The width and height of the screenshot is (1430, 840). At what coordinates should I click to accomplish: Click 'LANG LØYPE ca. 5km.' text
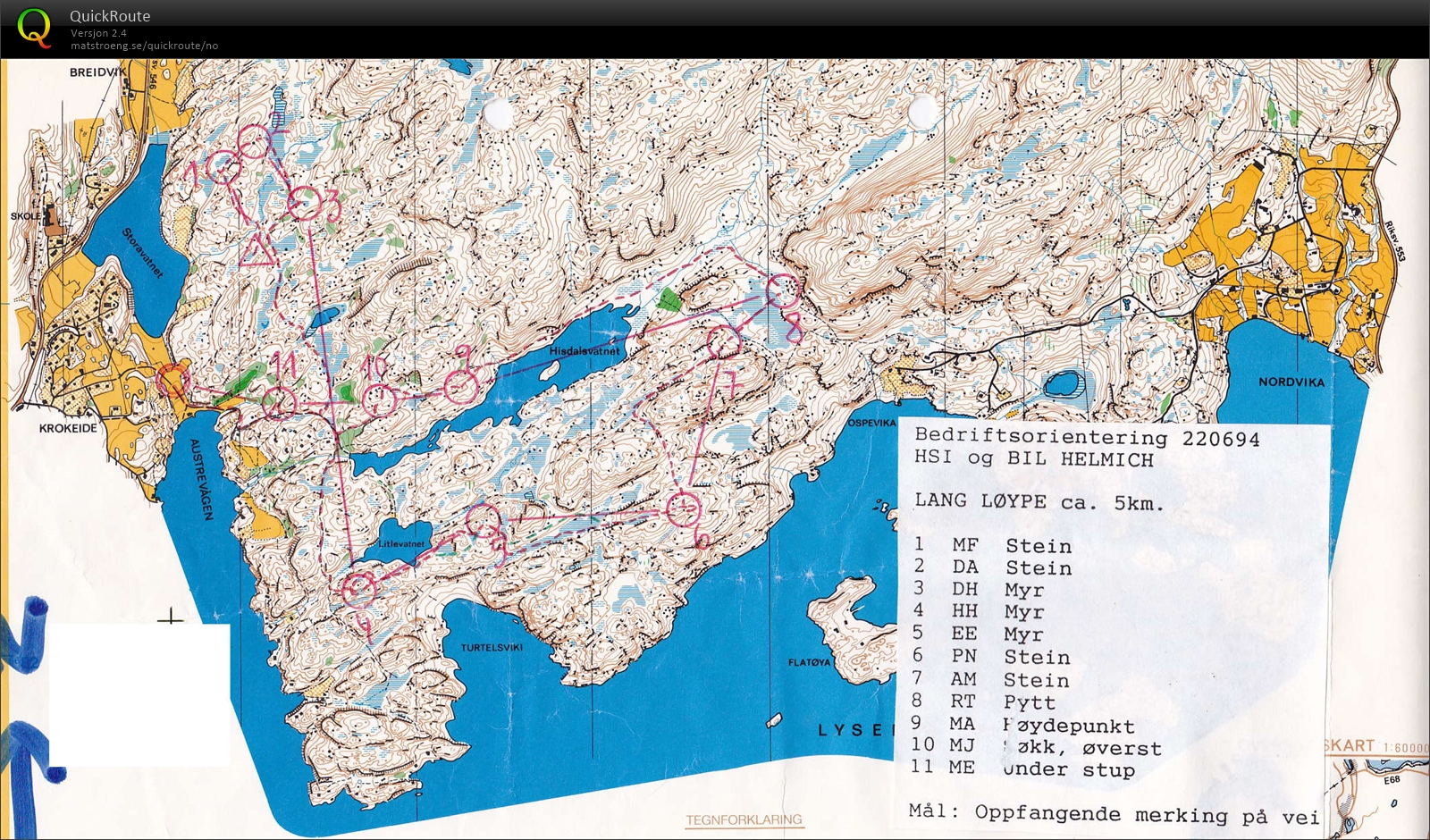point(1039,502)
